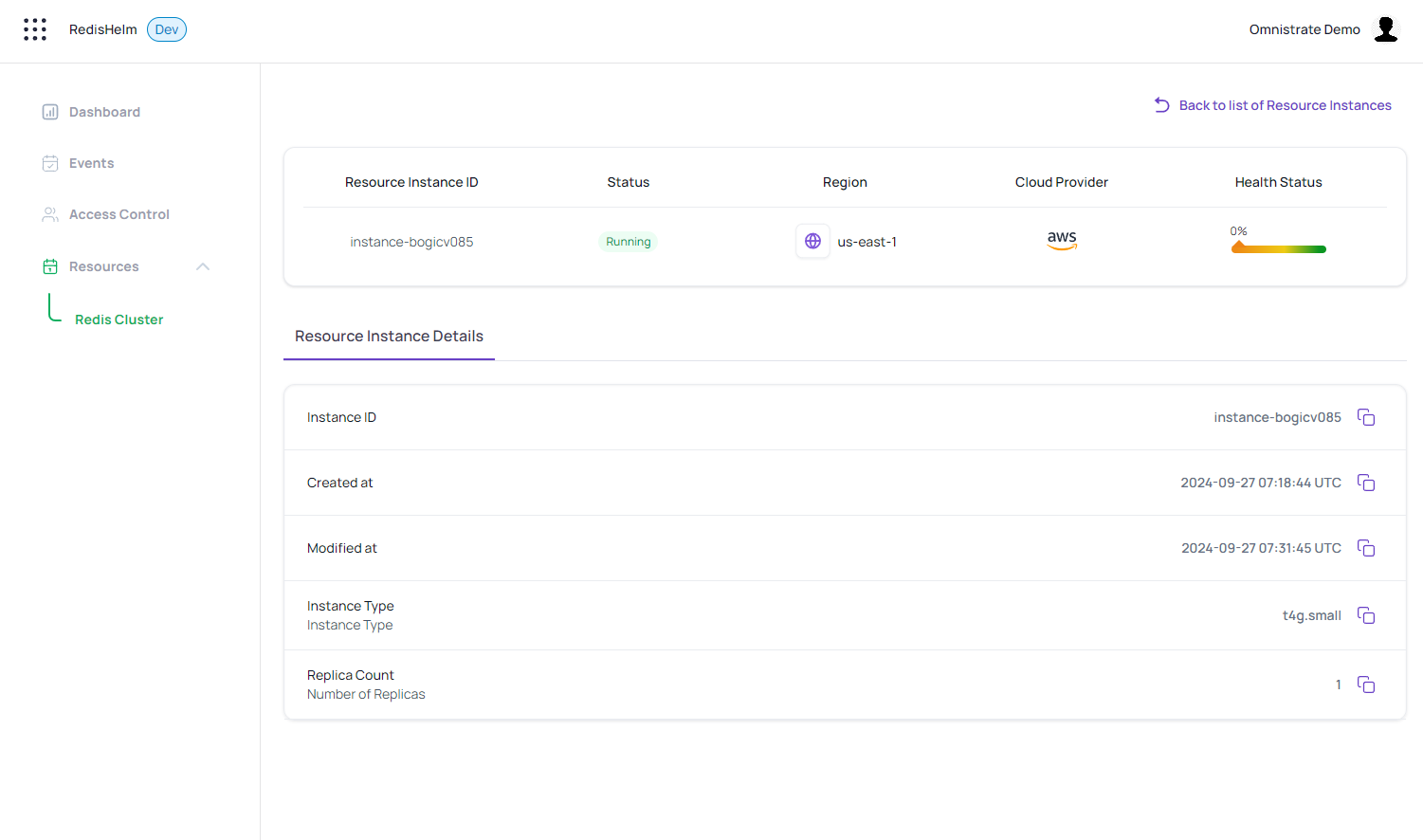The width and height of the screenshot is (1423, 840).
Task: Go to Access Control page
Action: pyautogui.click(x=119, y=214)
